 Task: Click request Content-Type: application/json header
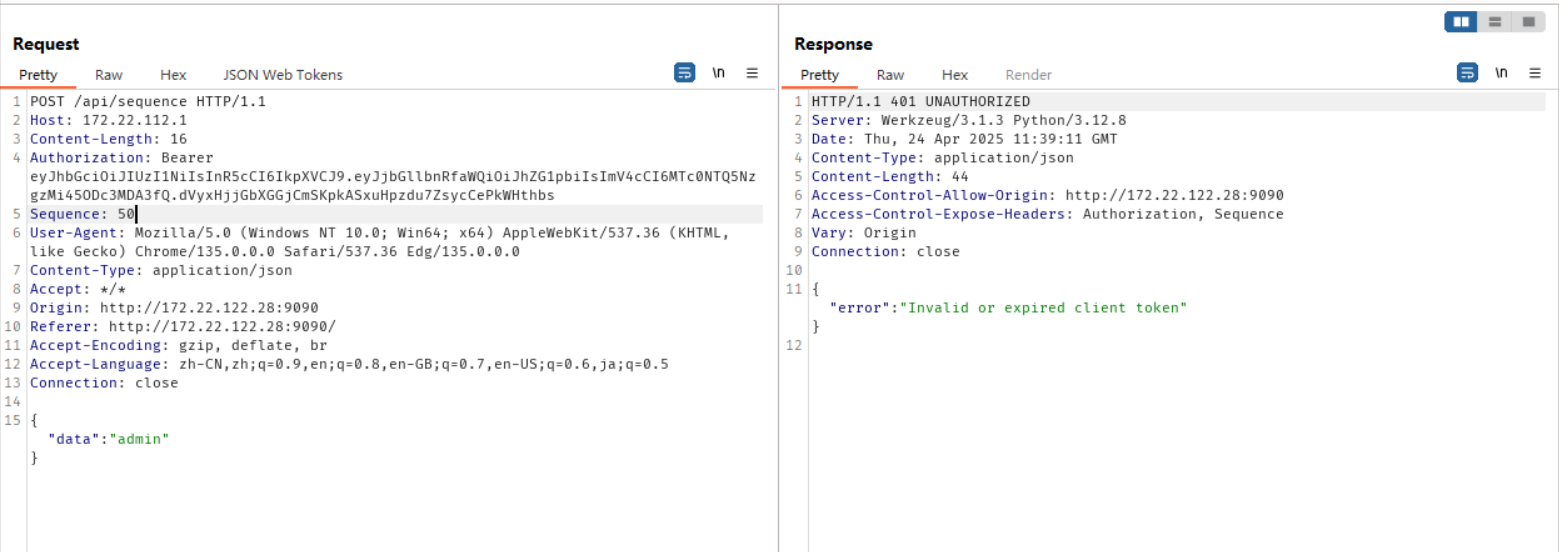(161, 270)
